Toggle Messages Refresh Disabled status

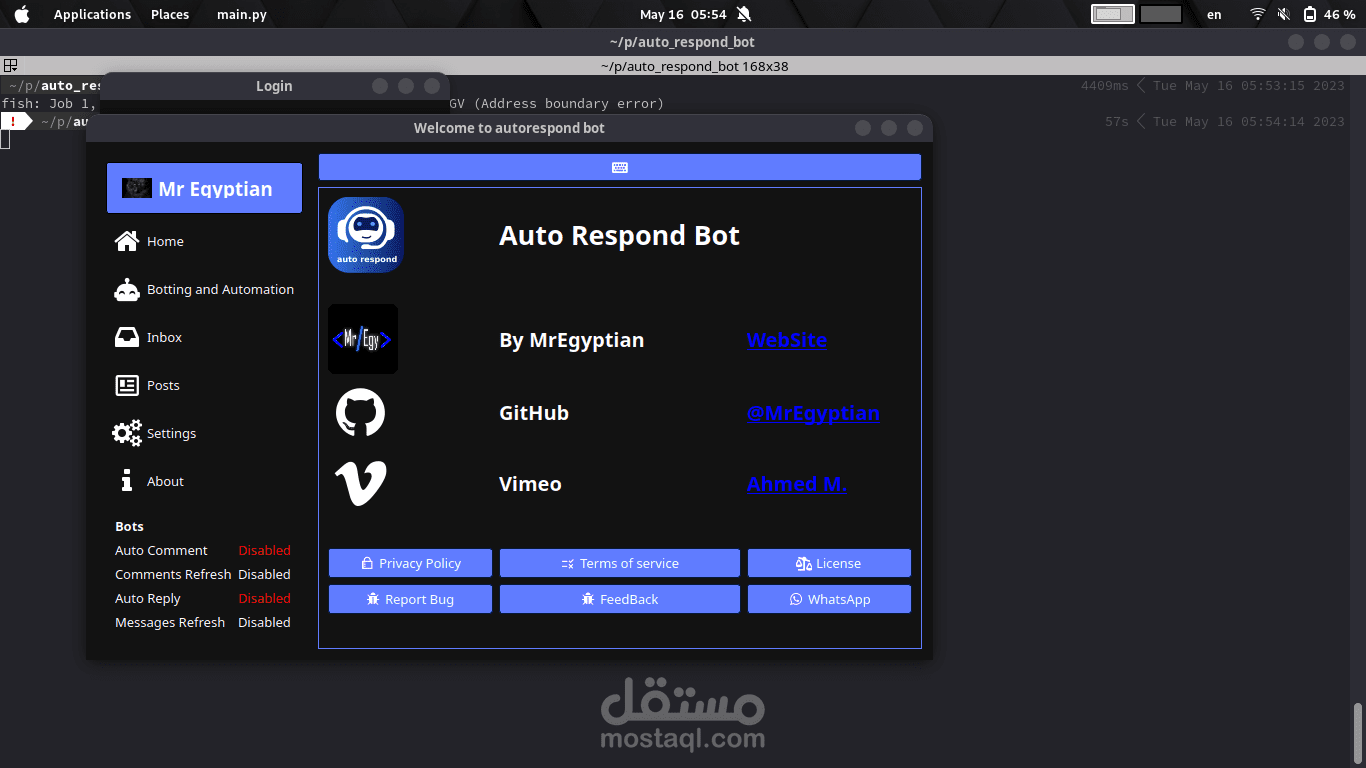pos(264,622)
